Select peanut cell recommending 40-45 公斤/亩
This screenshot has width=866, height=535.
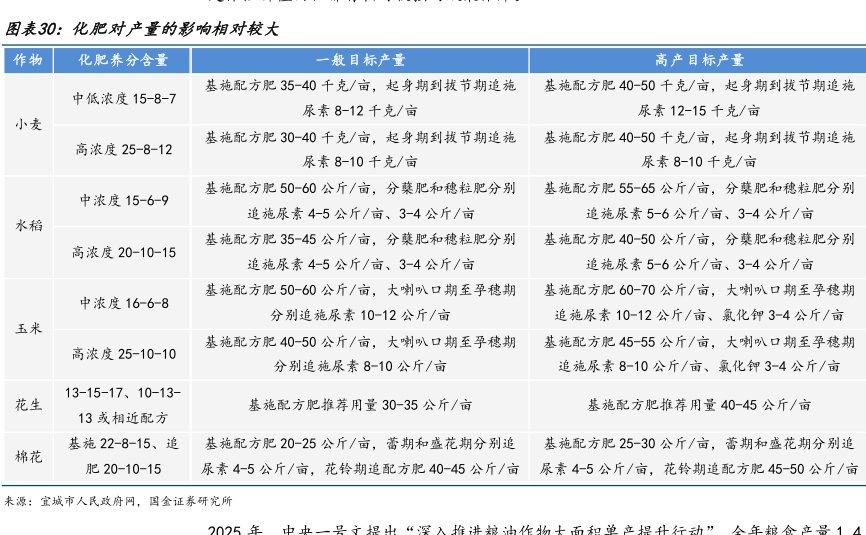(699, 405)
